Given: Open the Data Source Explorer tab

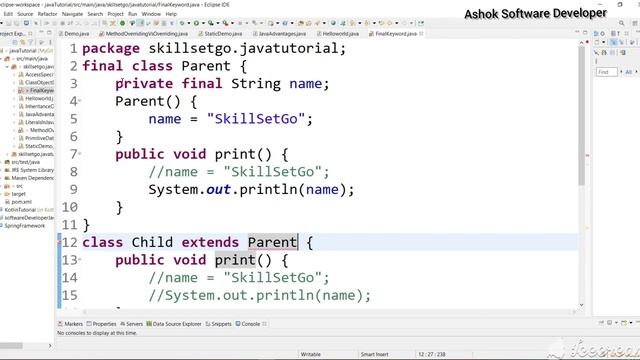Looking at the screenshot, I should pyautogui.click(x=174, y=324).
